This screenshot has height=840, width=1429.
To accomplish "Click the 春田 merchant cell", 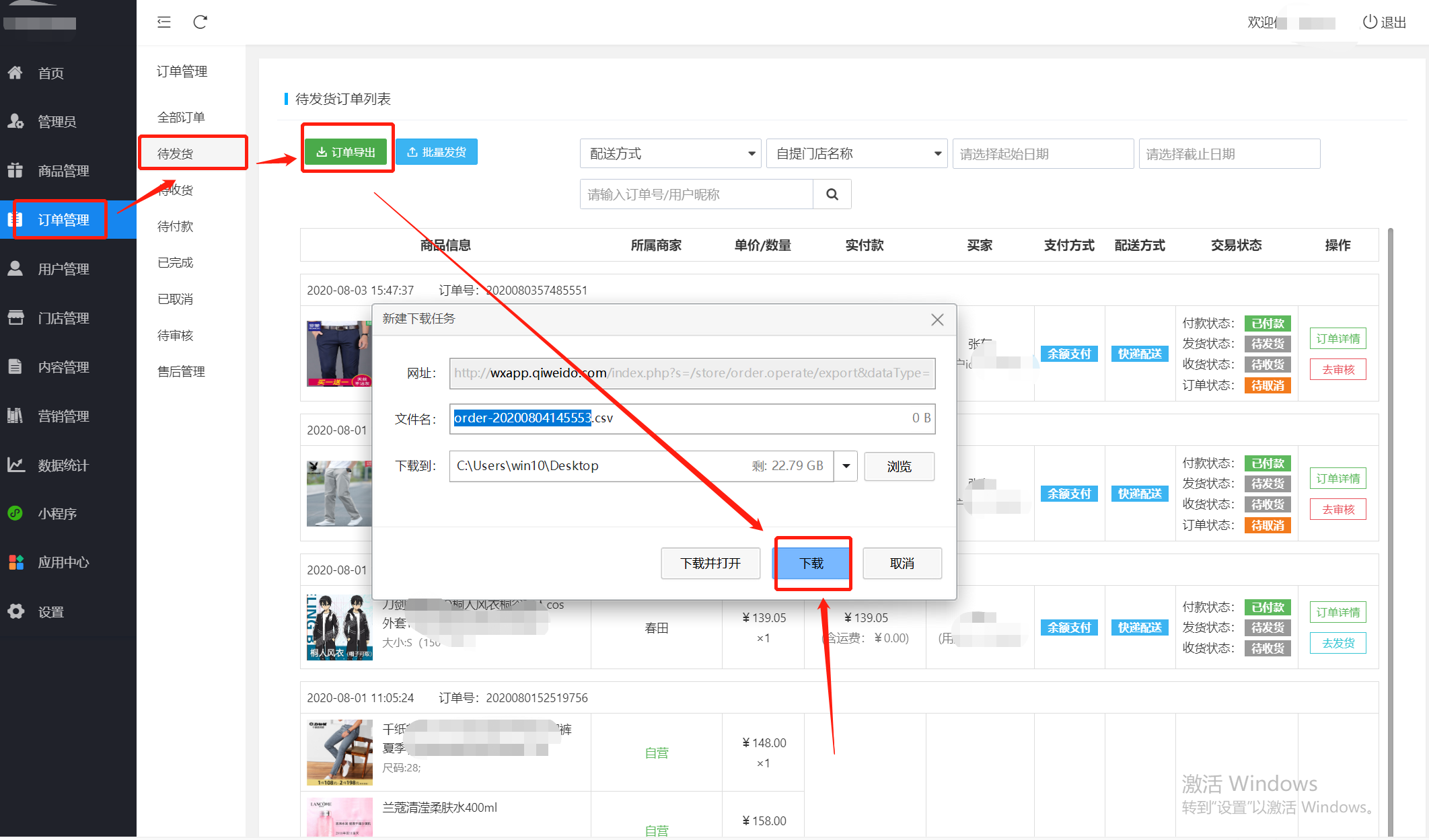I will (657, 627).
